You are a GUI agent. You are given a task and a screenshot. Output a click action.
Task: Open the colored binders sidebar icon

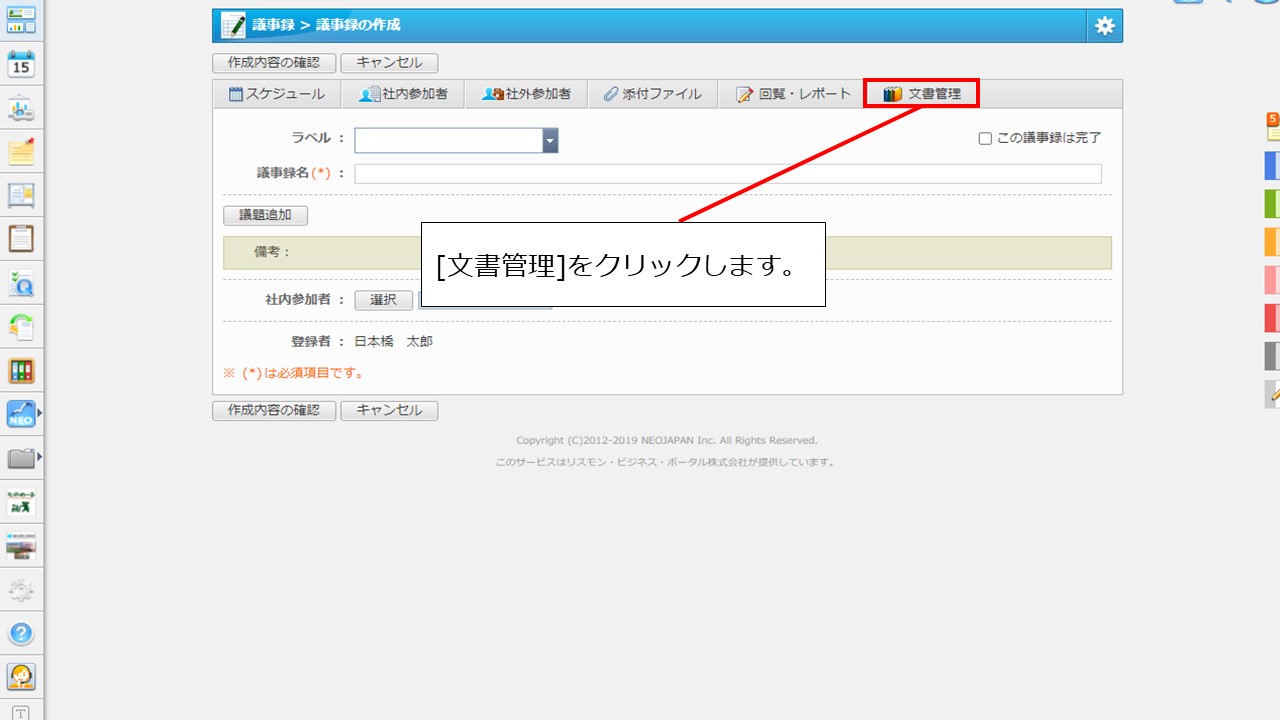pos(21,371)
